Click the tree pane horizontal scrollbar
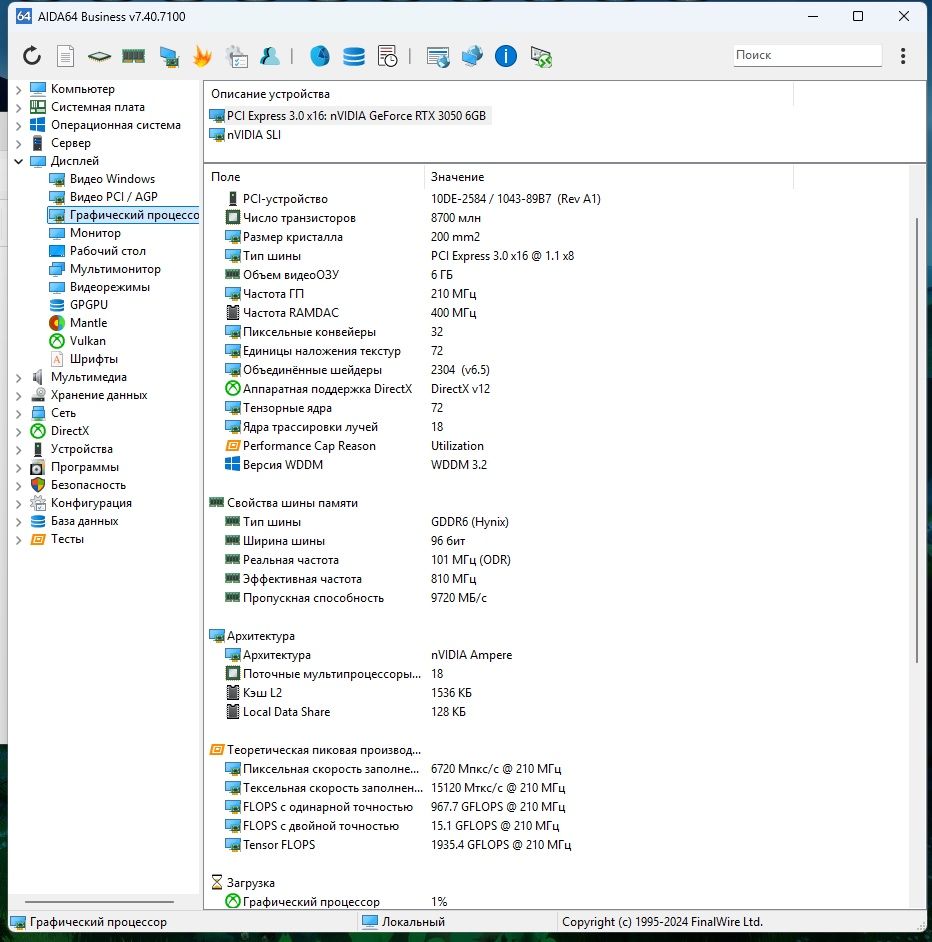Viewport: 932px width, 942px height. 100,902
